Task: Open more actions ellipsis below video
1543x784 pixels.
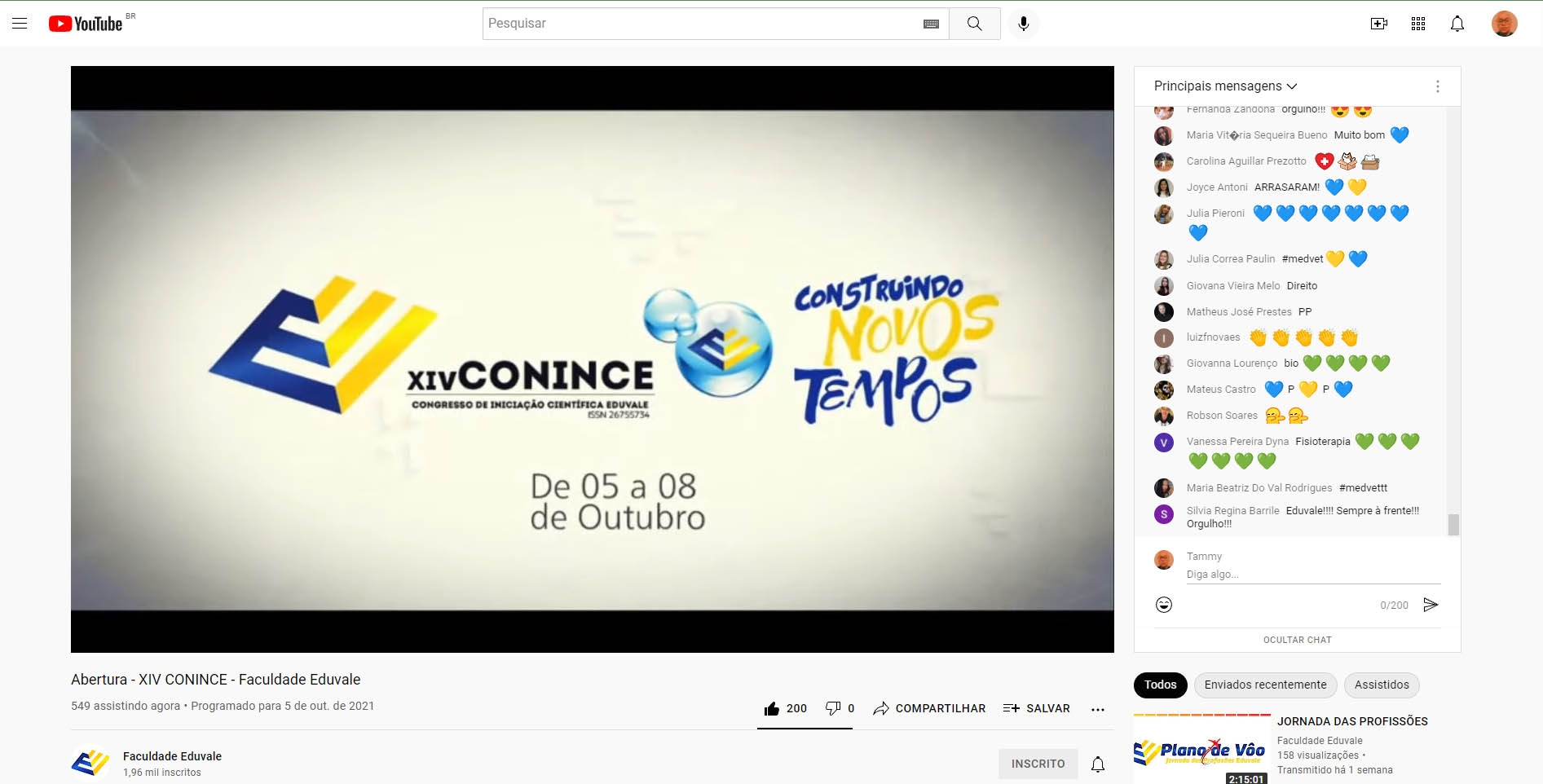Action: [1098, 709]
